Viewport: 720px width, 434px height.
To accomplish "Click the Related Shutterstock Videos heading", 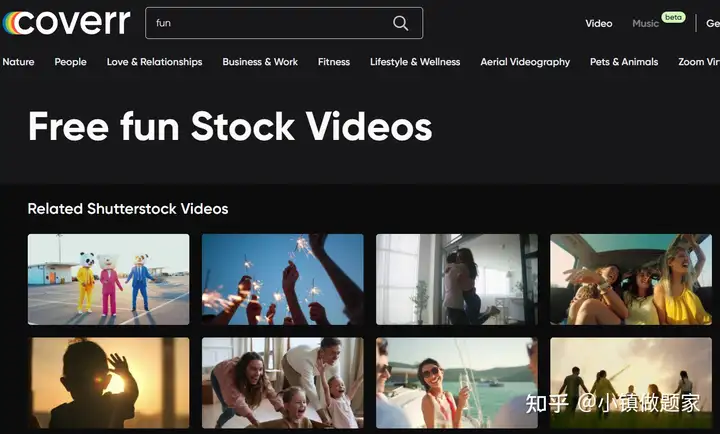I will [x=128, y=209].
